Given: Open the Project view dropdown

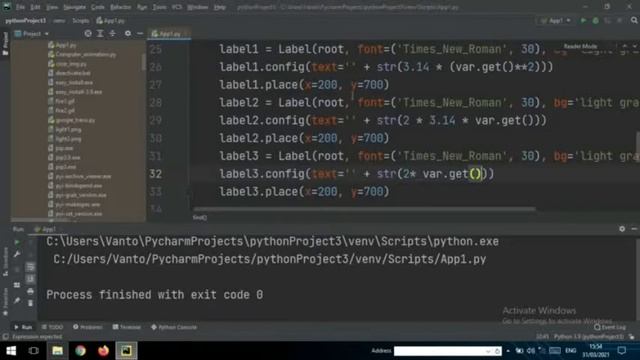Looking at the screenshot, I should (x=32, y=33).
